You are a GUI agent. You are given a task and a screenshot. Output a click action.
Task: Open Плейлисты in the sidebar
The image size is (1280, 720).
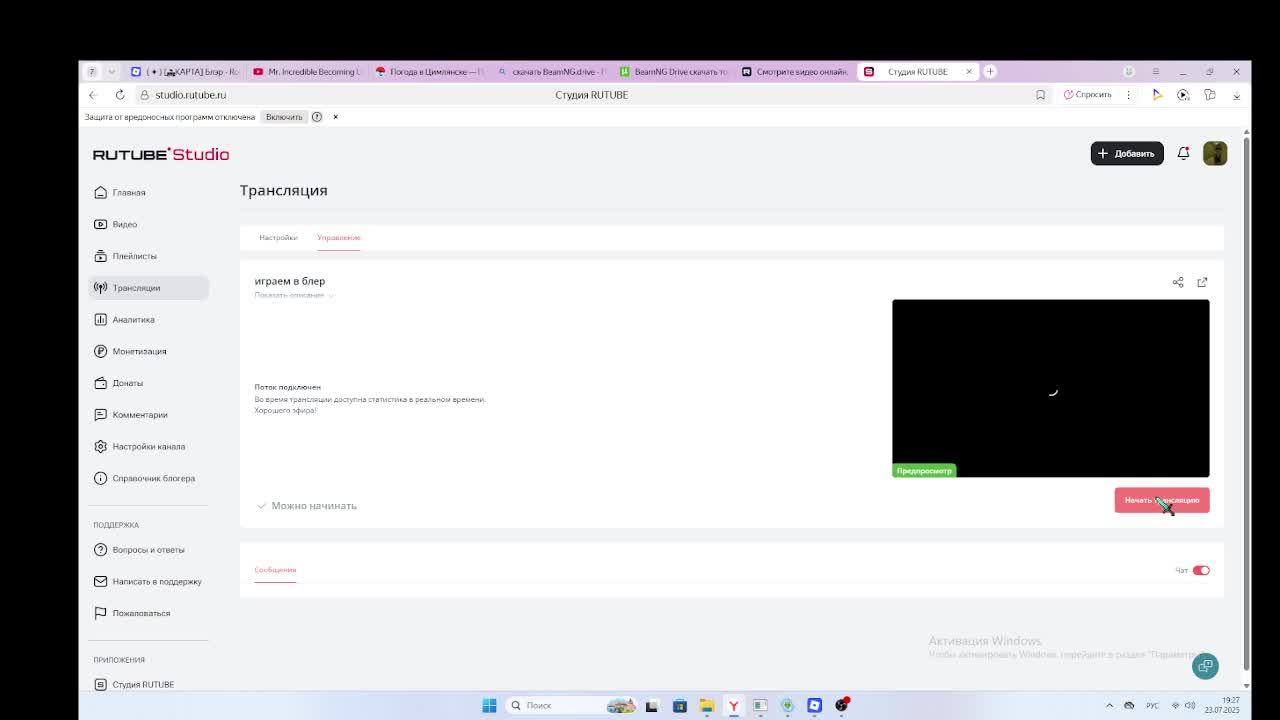pos(149,256)
